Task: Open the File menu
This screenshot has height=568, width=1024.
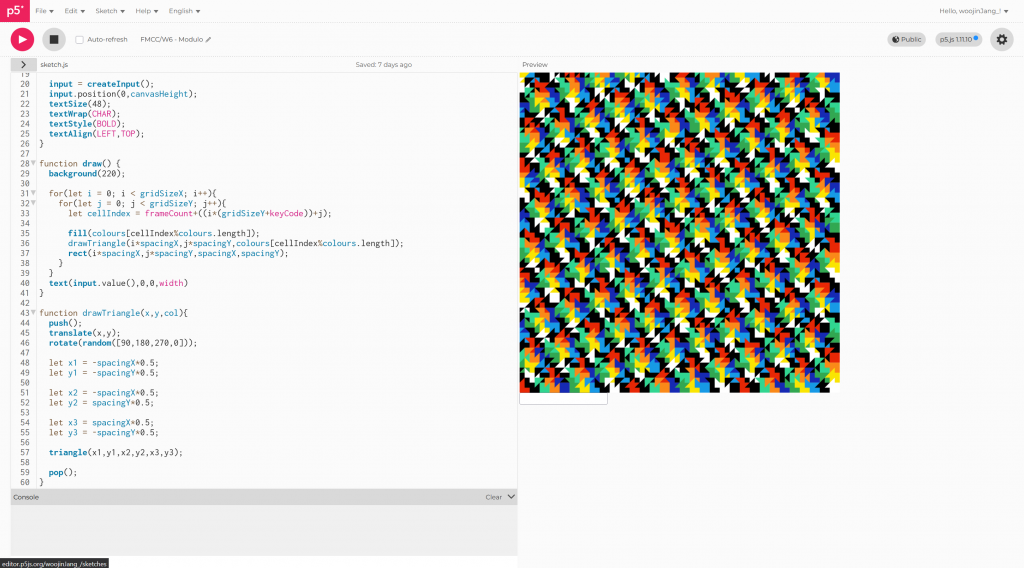Action: (44, 11)
